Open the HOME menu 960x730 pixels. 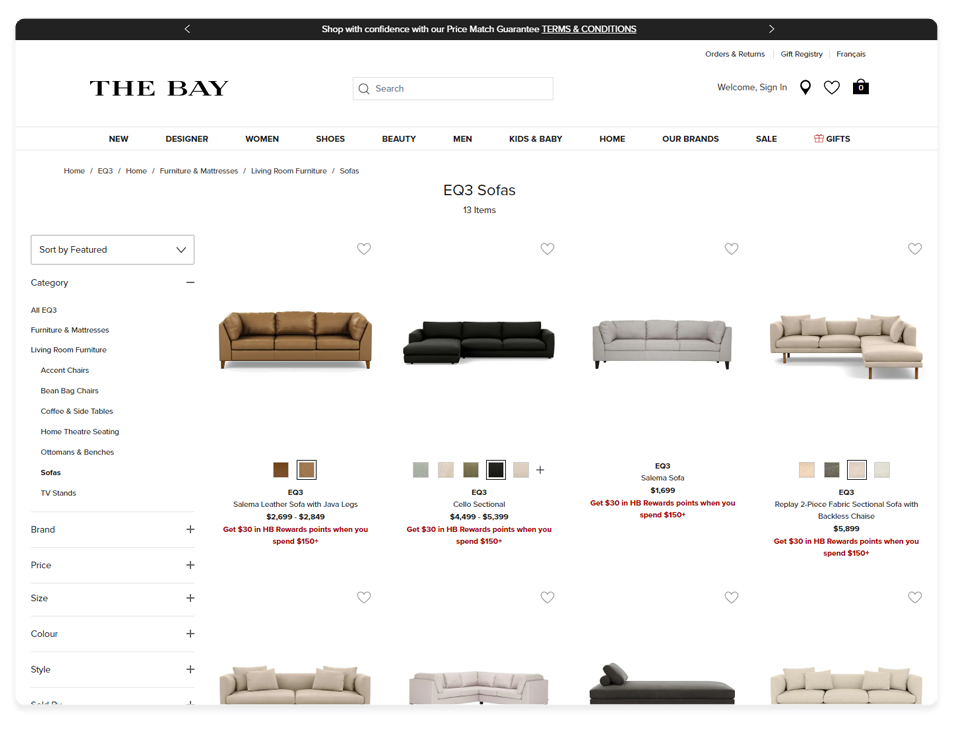pyautogui.click(x=612, y=139)
